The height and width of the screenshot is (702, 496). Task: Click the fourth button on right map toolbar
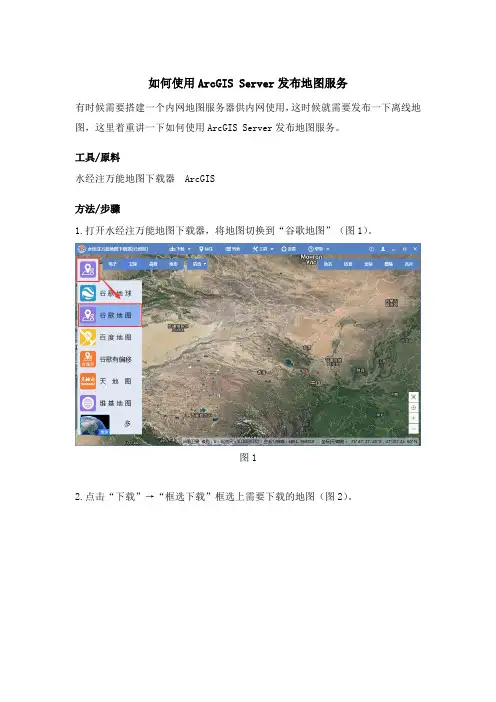pos(389,264)
